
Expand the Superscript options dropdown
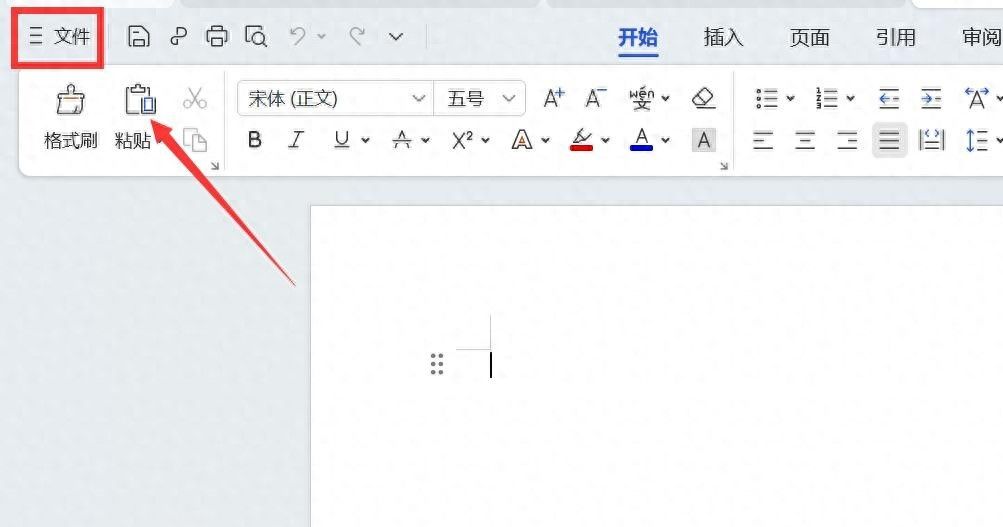(x=486, y=140)
